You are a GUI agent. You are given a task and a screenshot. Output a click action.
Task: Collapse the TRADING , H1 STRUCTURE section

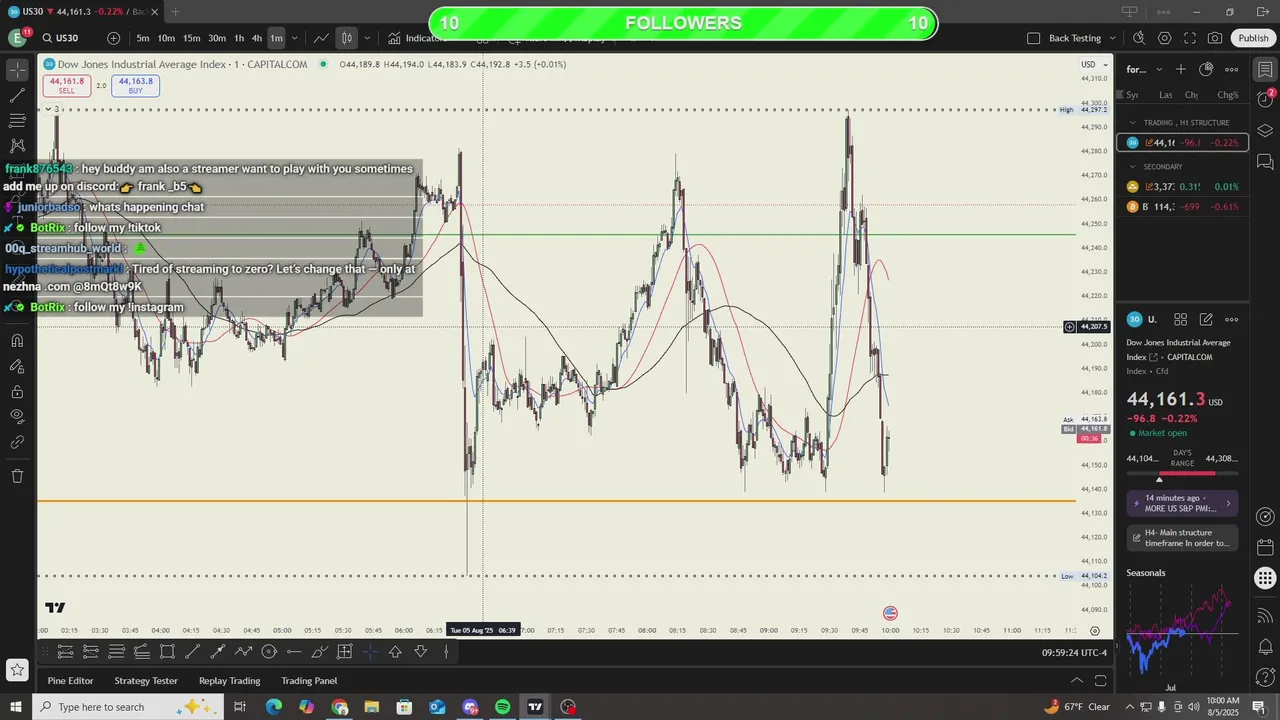(1133, 123)
